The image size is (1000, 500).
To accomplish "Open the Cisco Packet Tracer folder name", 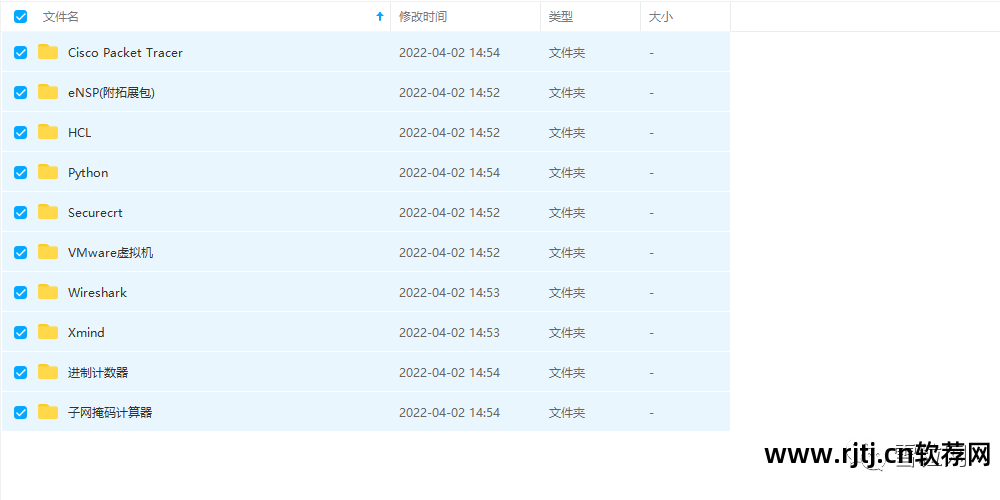I will [125, 53].
